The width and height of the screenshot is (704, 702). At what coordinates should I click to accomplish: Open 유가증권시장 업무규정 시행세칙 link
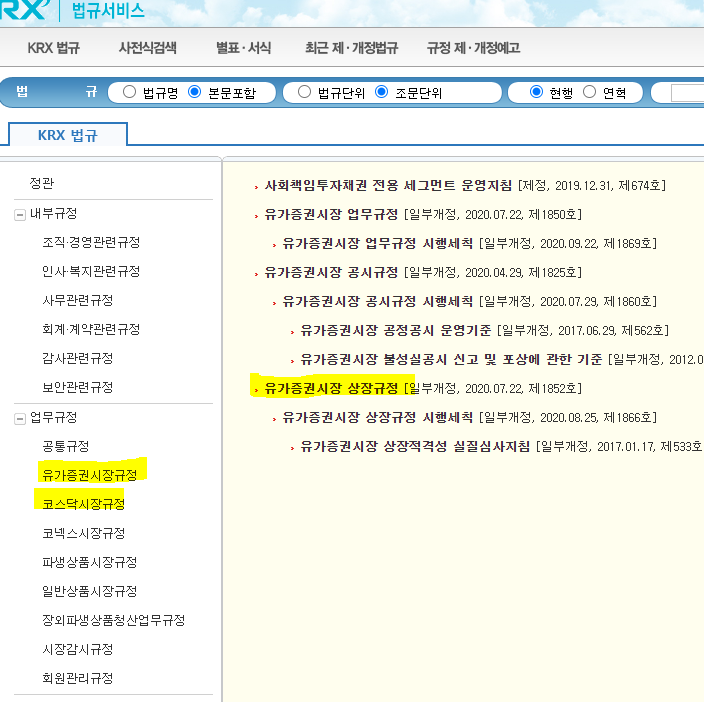point(378,243)
